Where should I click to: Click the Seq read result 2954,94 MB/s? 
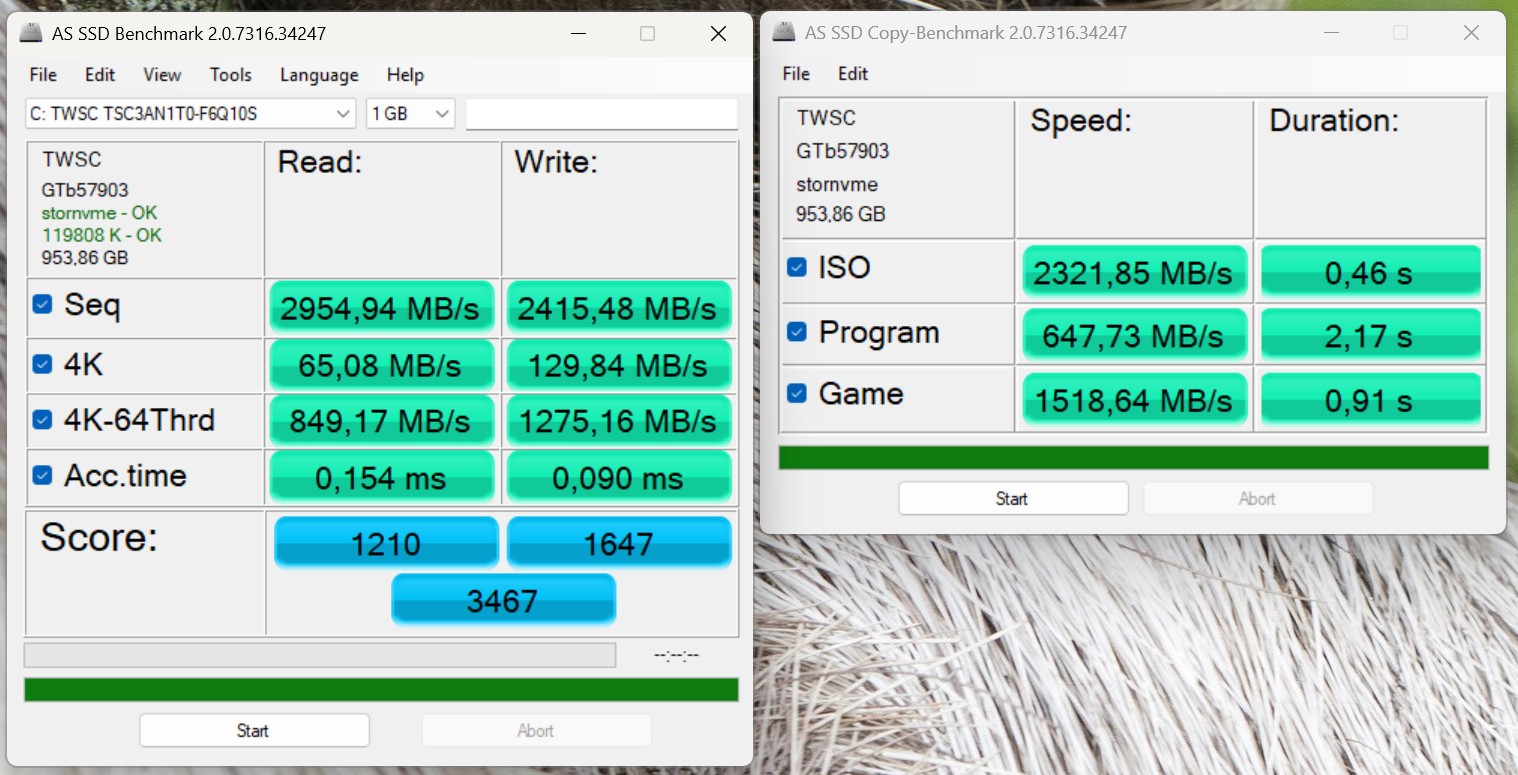381,308
